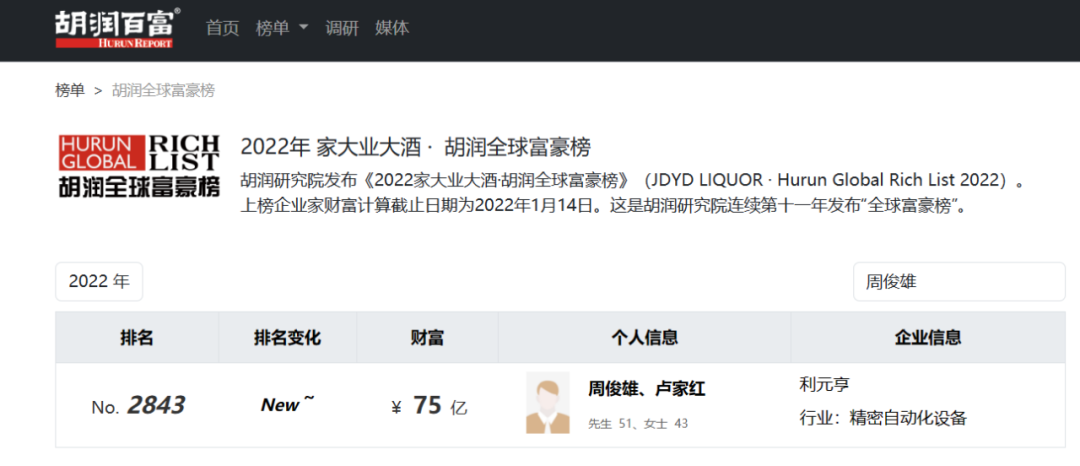Open the 2022 年 year selector

99,282
